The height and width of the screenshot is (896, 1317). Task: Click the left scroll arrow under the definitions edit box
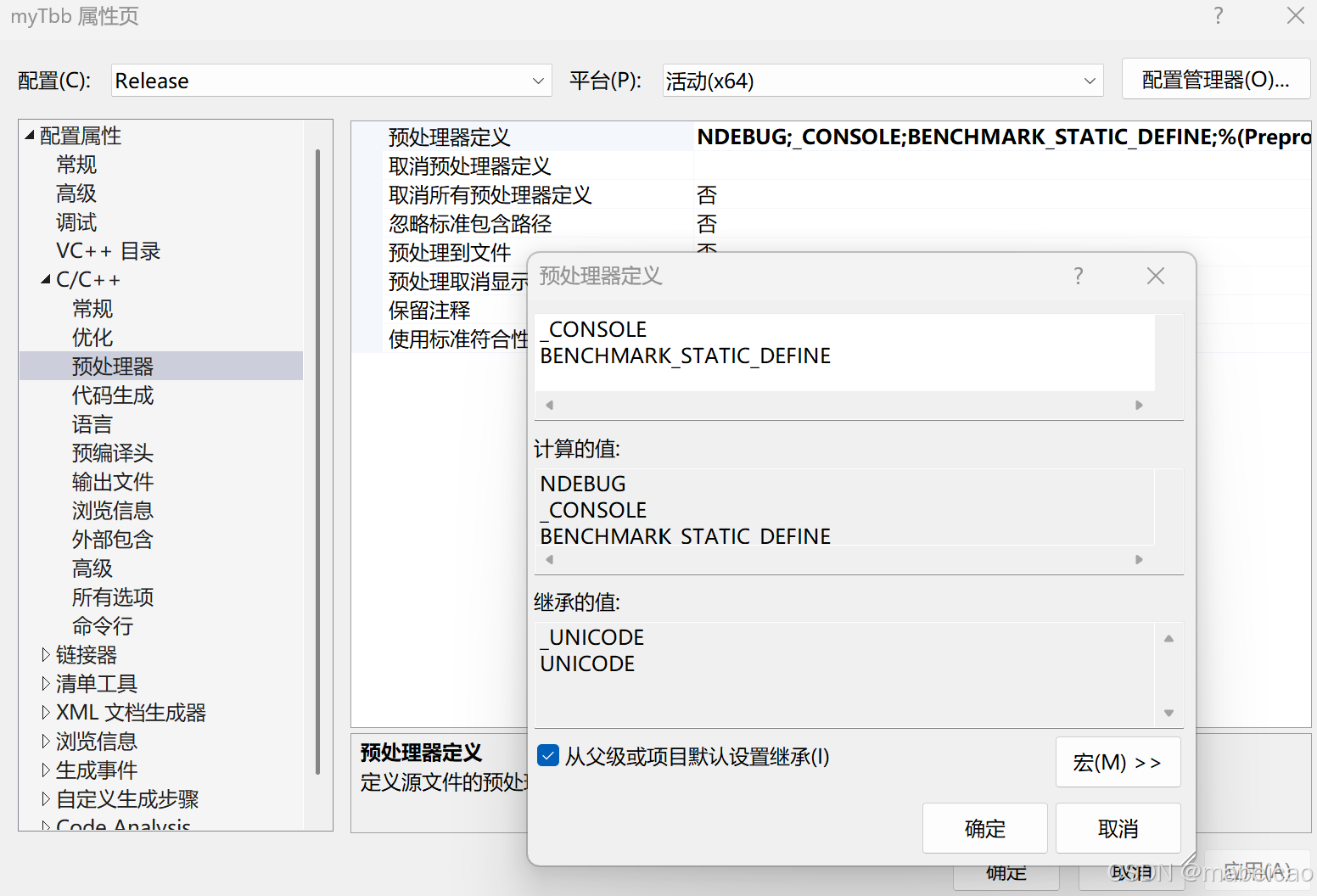(x=549, y=405)
